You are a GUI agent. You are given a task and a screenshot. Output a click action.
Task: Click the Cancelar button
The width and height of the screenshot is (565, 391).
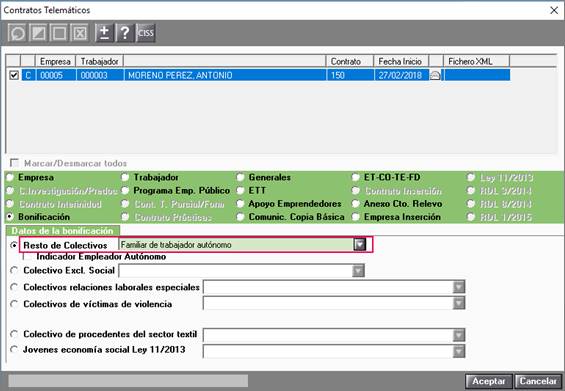click(x=538, y=381)
